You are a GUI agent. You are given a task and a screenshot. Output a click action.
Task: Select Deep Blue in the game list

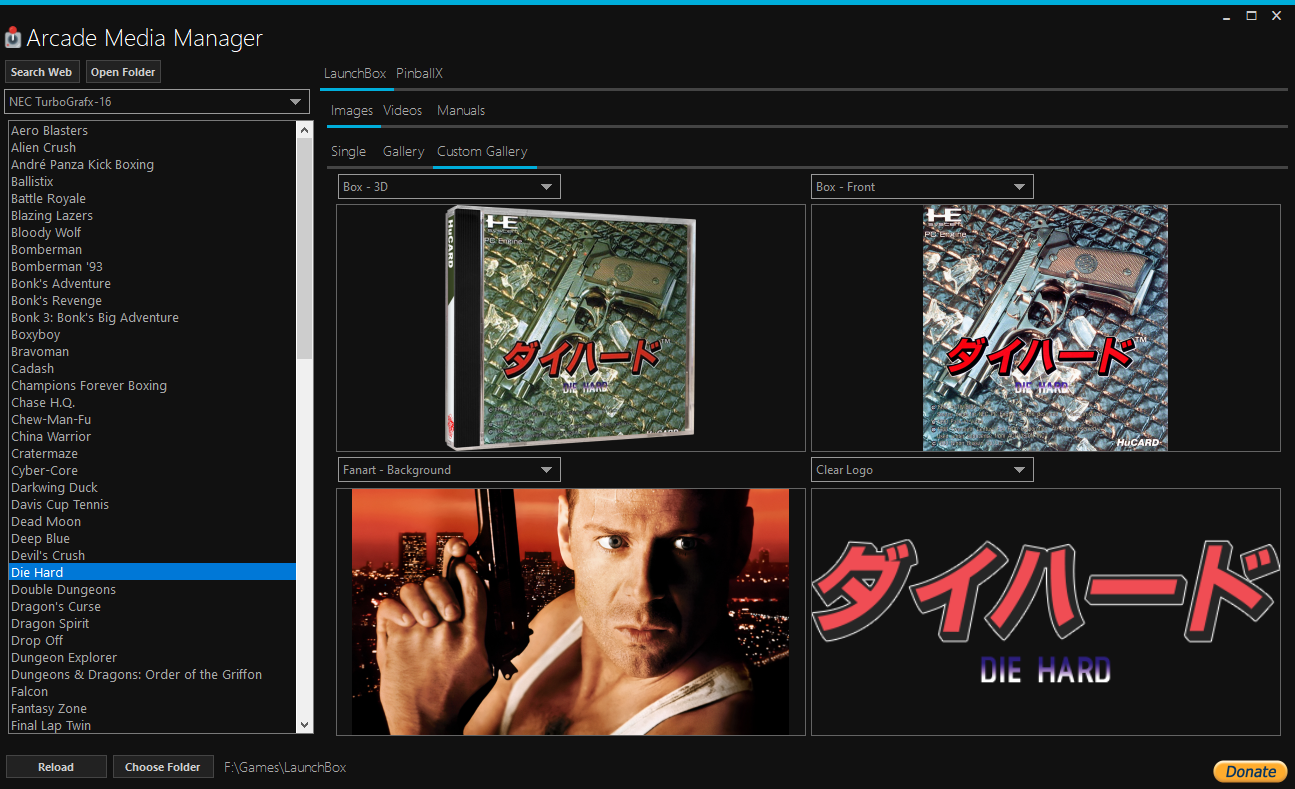(x=152, y=539)
